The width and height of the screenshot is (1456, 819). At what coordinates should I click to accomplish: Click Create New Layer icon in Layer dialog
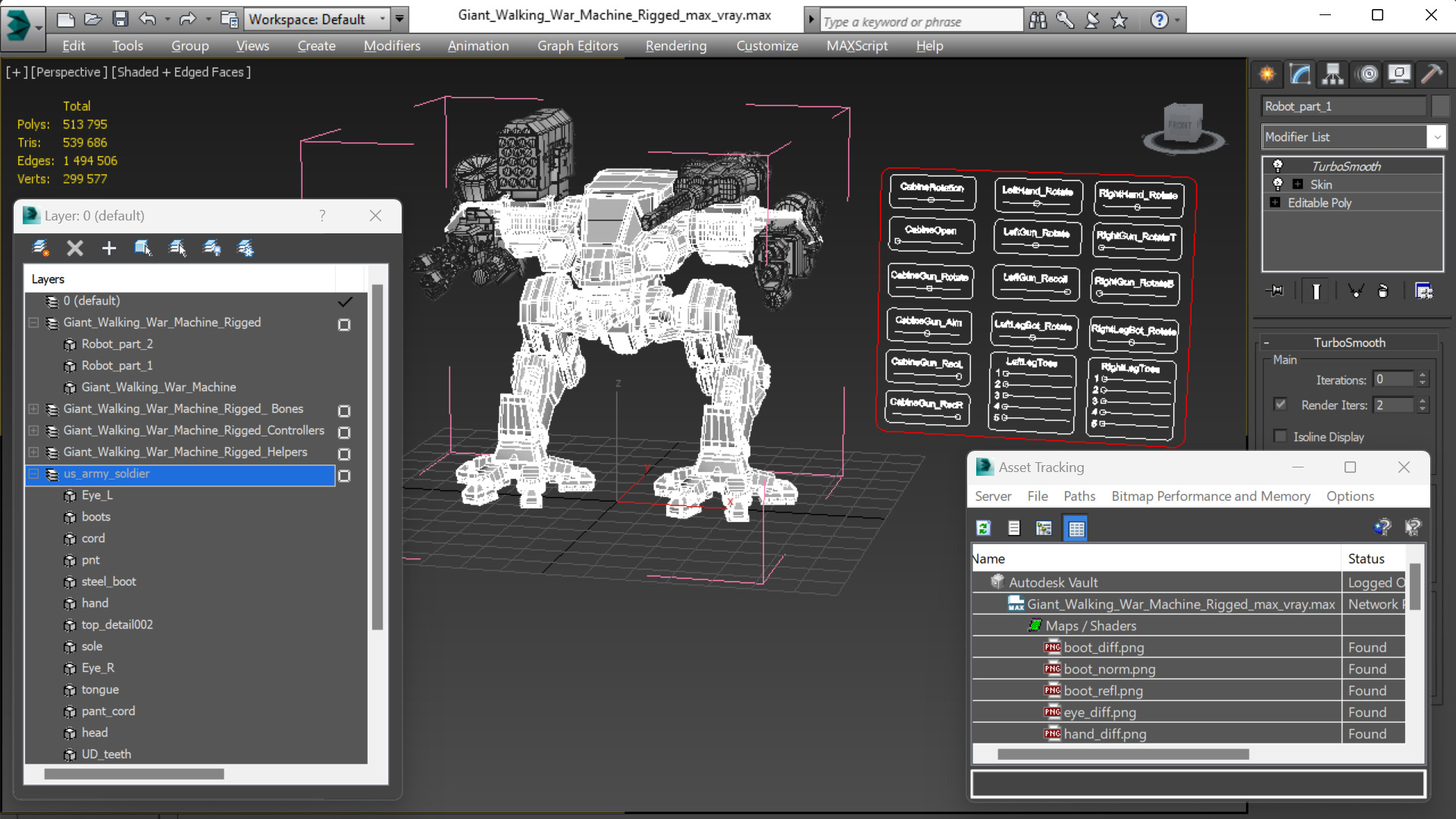[x=41, y=248]
